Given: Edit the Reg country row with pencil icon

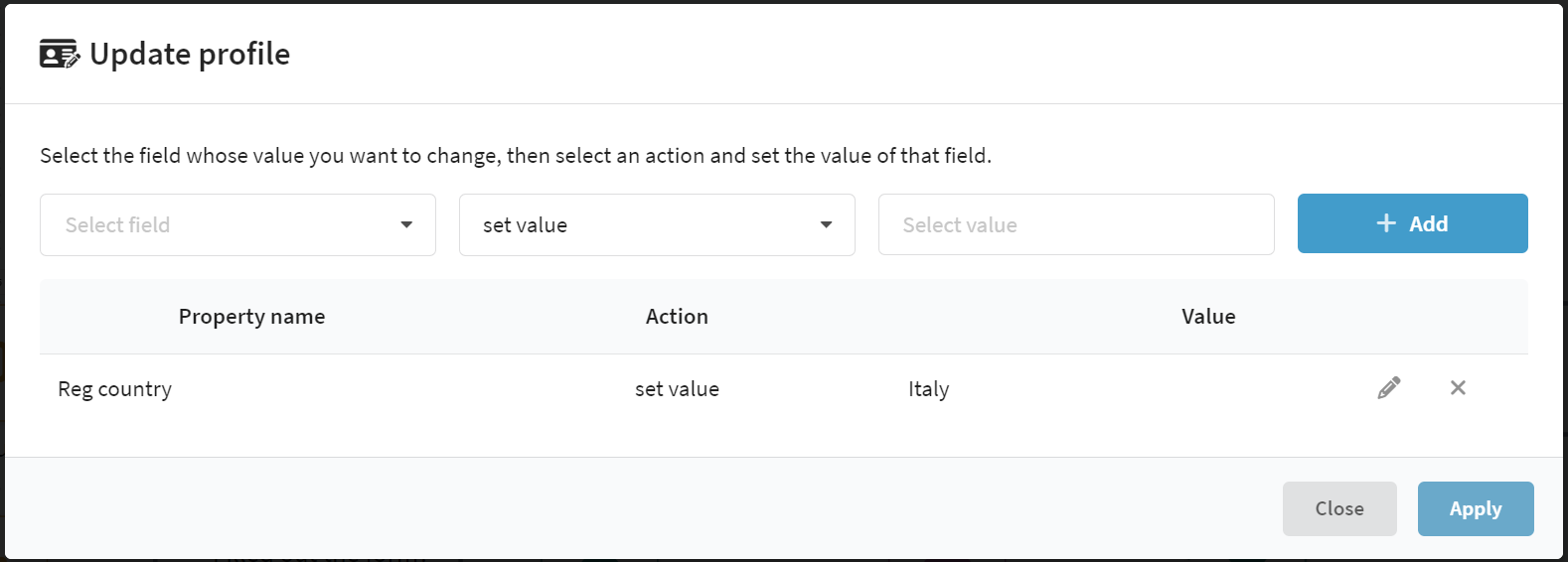Looking at the screenshot, I should click(1389, 388).
